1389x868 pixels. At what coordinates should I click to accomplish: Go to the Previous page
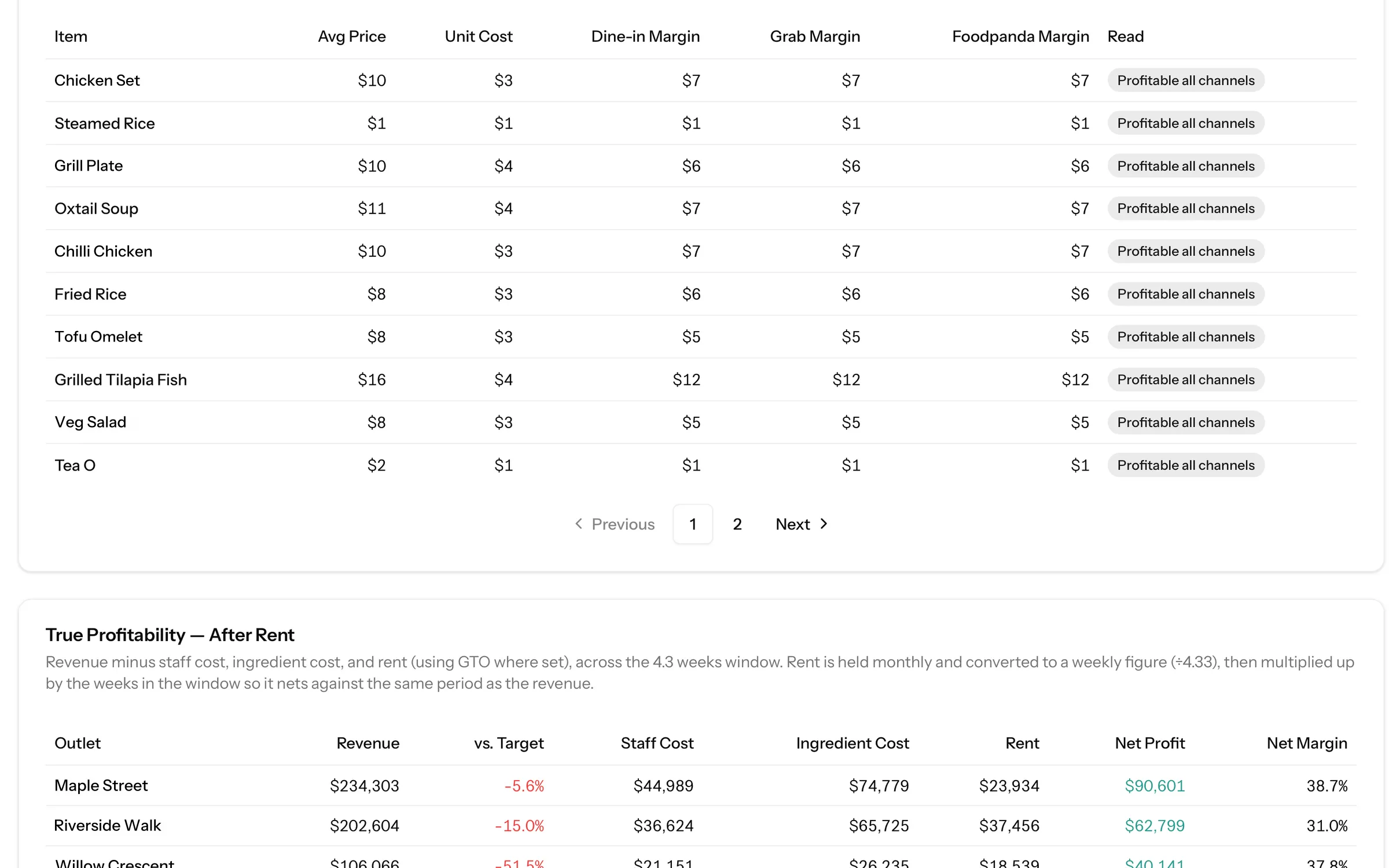tap(614, 524)
